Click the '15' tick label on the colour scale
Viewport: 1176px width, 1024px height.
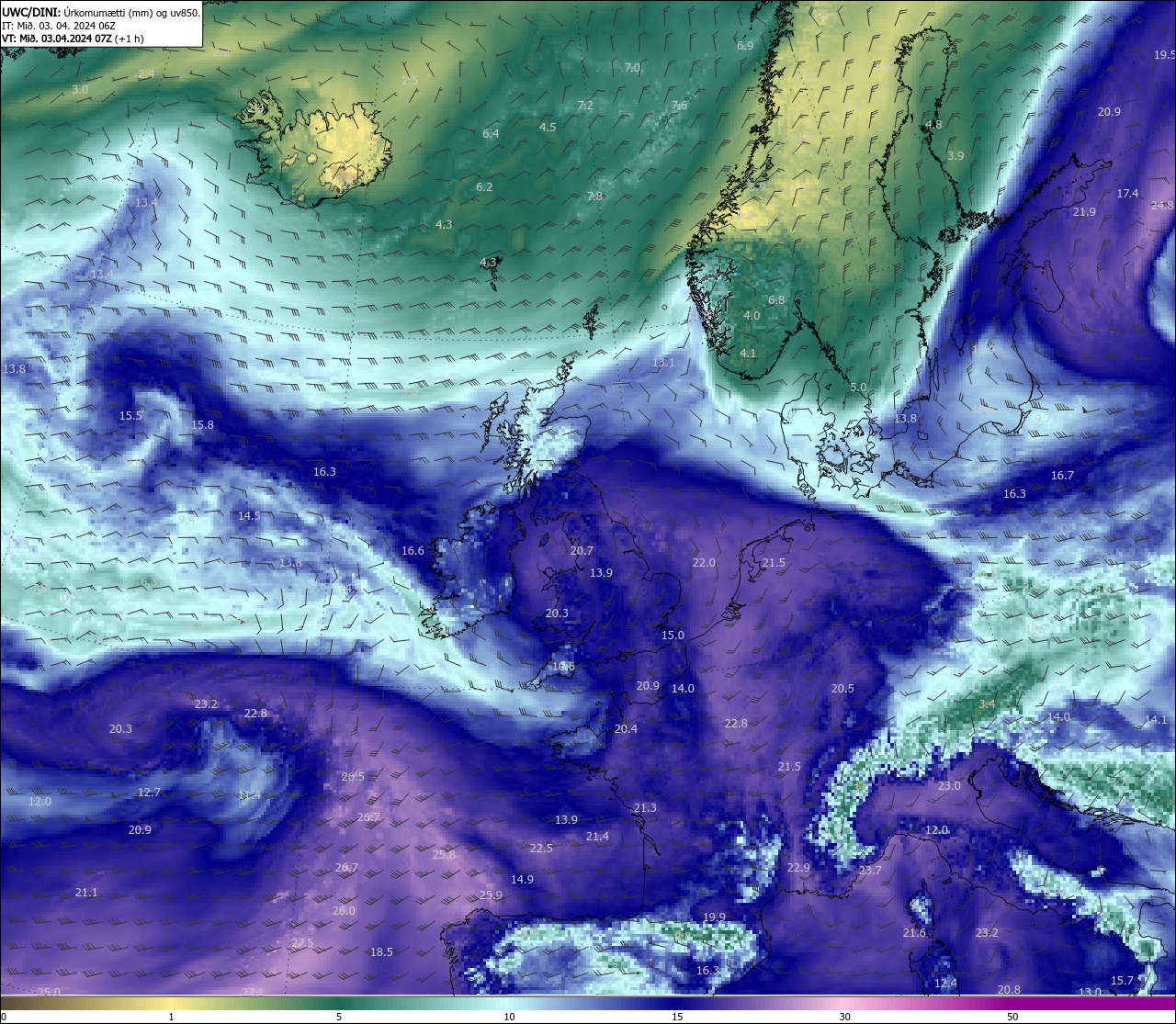(x=677, y=1017)
